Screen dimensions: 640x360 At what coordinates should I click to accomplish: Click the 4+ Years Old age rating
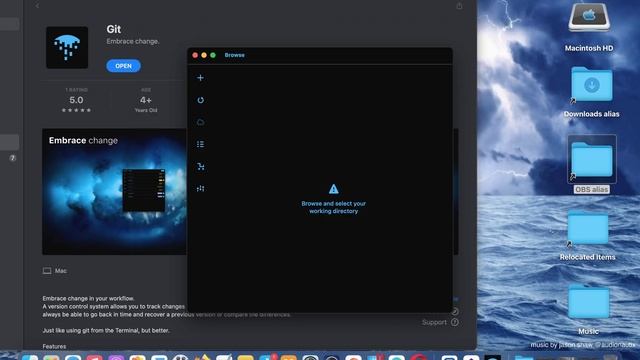click(146, 100)
